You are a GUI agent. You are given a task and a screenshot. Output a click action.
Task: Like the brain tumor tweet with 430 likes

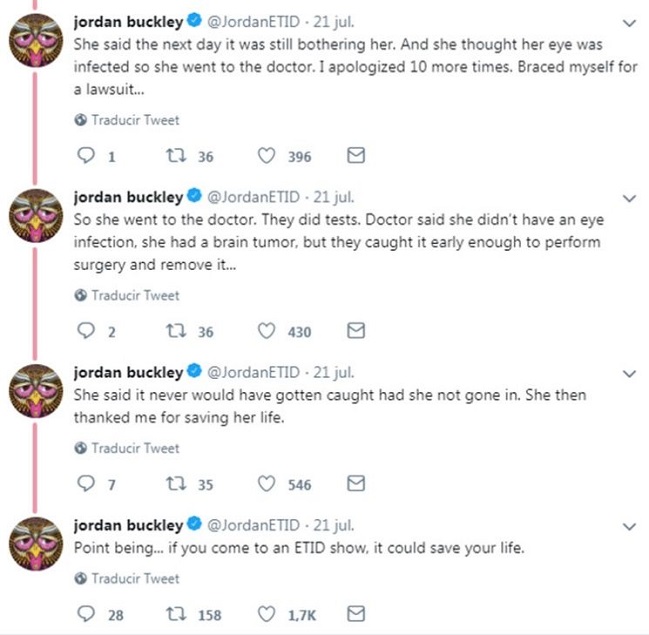(267, 332)
